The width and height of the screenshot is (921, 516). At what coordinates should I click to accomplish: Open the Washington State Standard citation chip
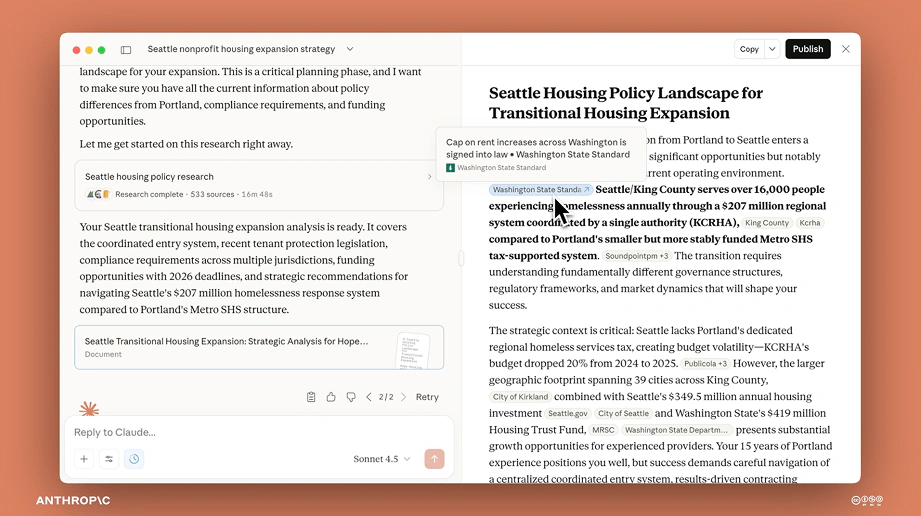[x=540, y=190]
